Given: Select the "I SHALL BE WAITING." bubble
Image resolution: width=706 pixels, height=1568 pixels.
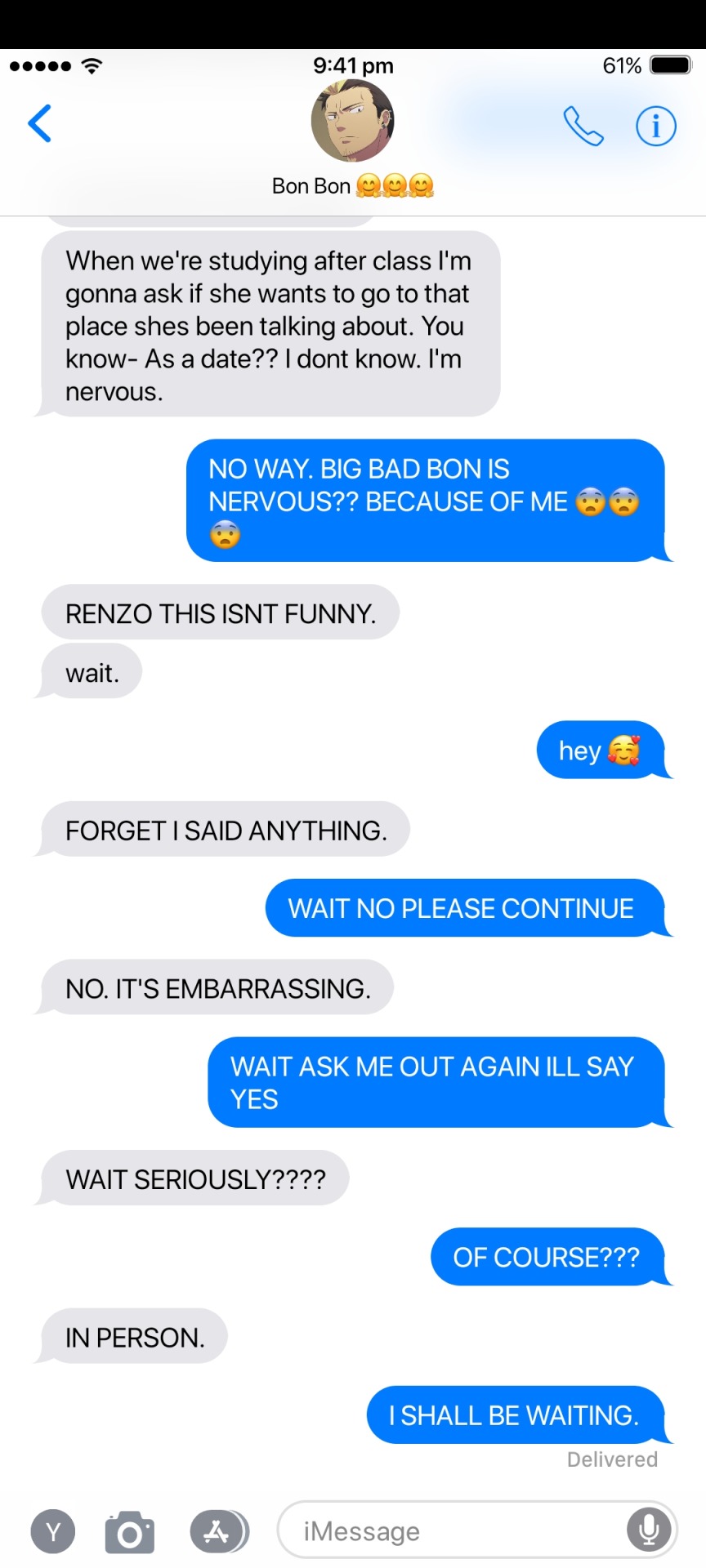Looking at the screenshot, I should coord(518,1414).
